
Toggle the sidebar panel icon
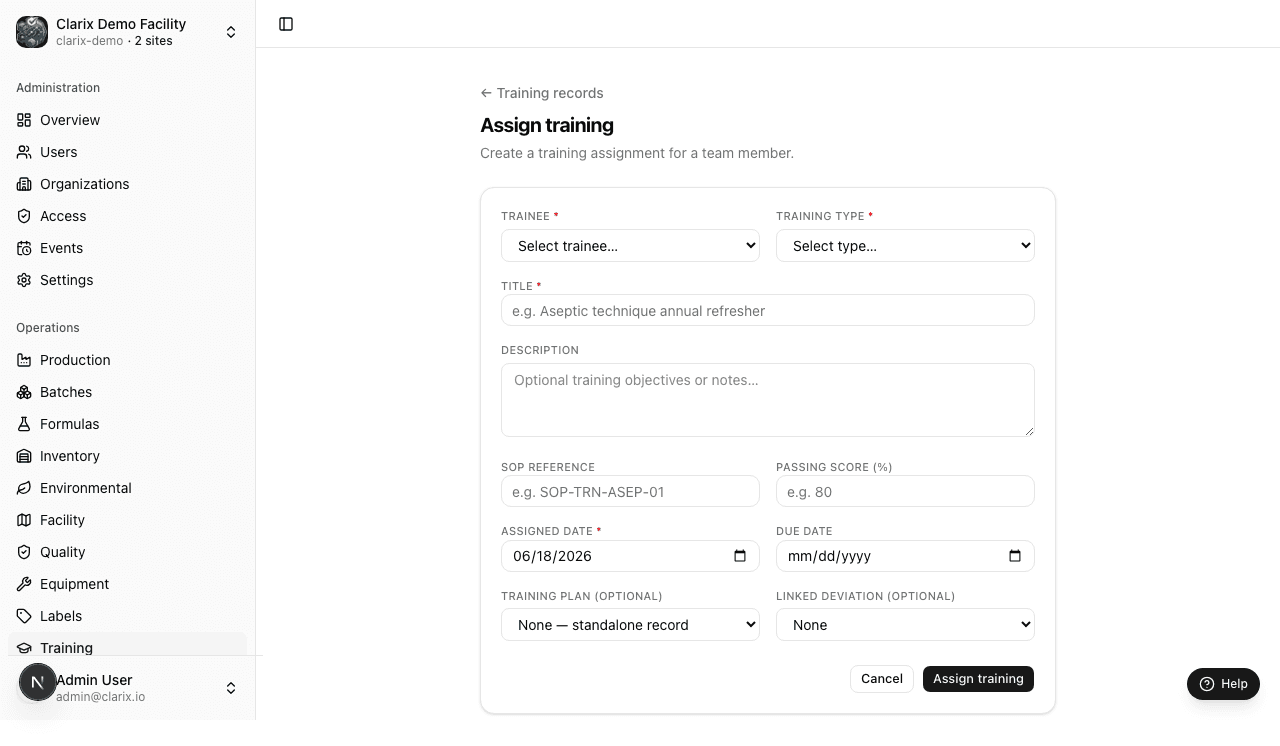[286, 24]
